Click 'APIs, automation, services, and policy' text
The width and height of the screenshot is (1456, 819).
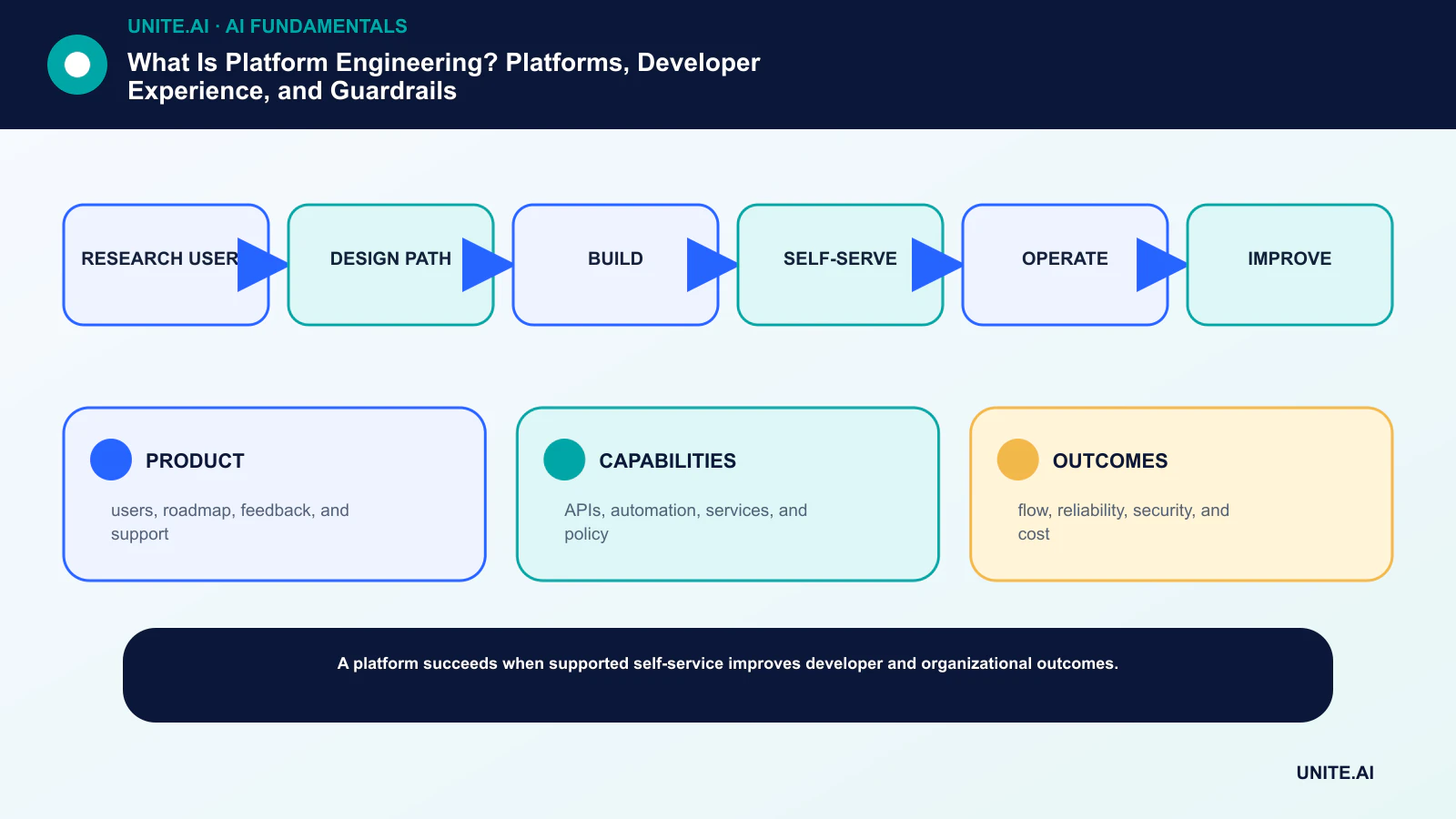pos(685,522)
